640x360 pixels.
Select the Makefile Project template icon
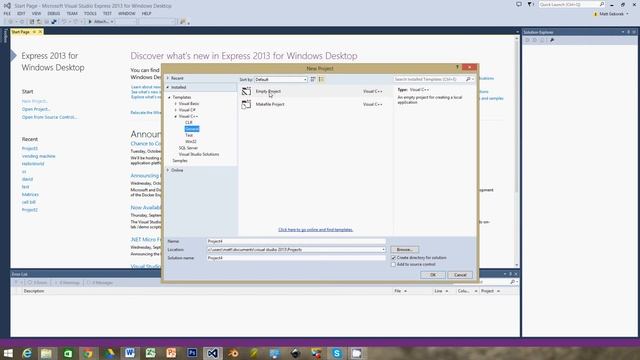point(246,104)
